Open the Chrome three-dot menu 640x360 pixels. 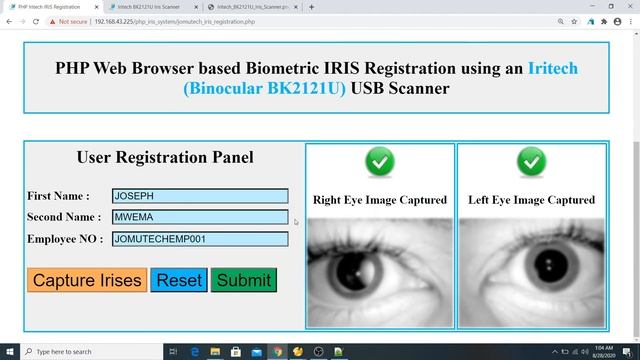tap(631, 22)
